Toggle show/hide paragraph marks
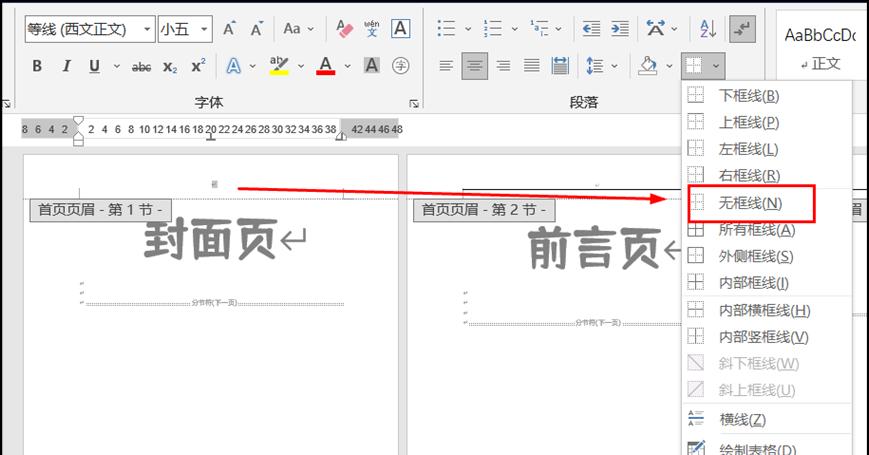869x455 pixels. click(742, 29)
